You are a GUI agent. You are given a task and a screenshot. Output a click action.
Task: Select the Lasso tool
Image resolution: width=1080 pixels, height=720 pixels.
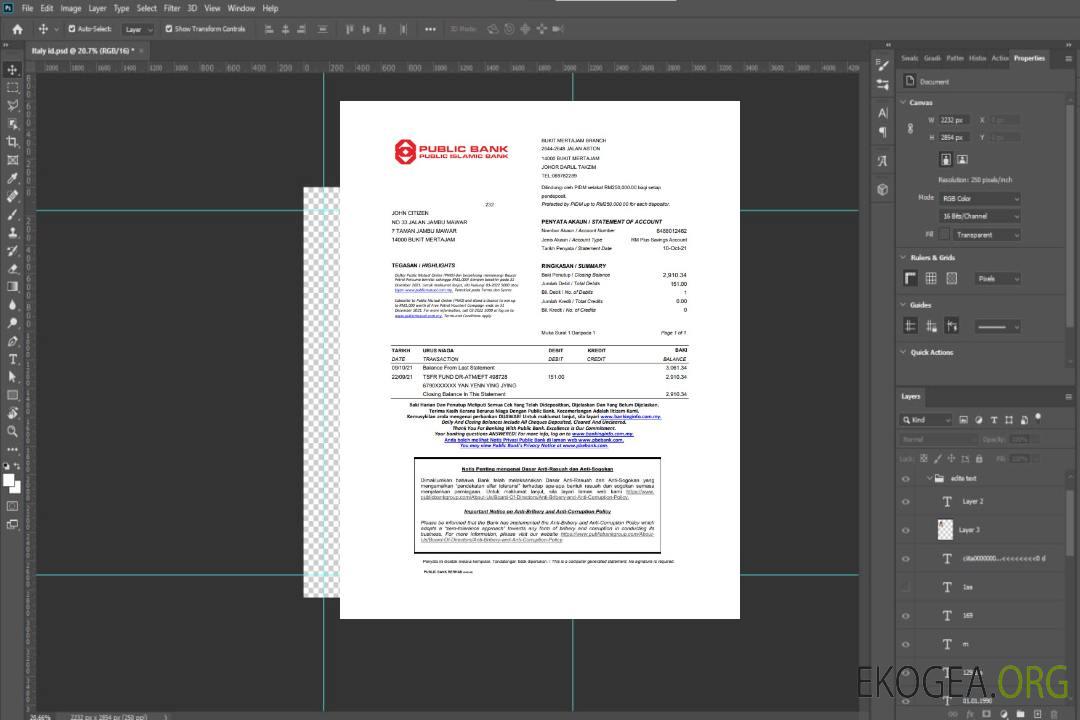(x=12, y=105)
